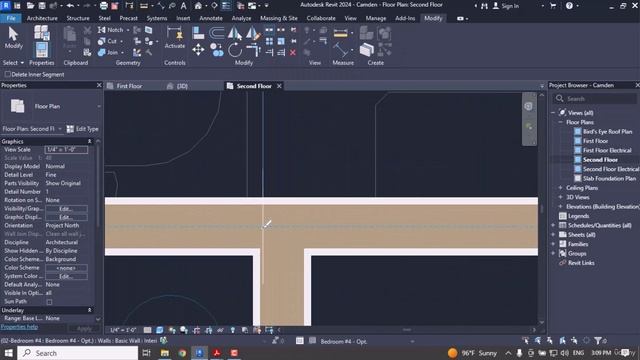
Task: Collapse the Underlay properties section
Action: [x=89, y=310]
